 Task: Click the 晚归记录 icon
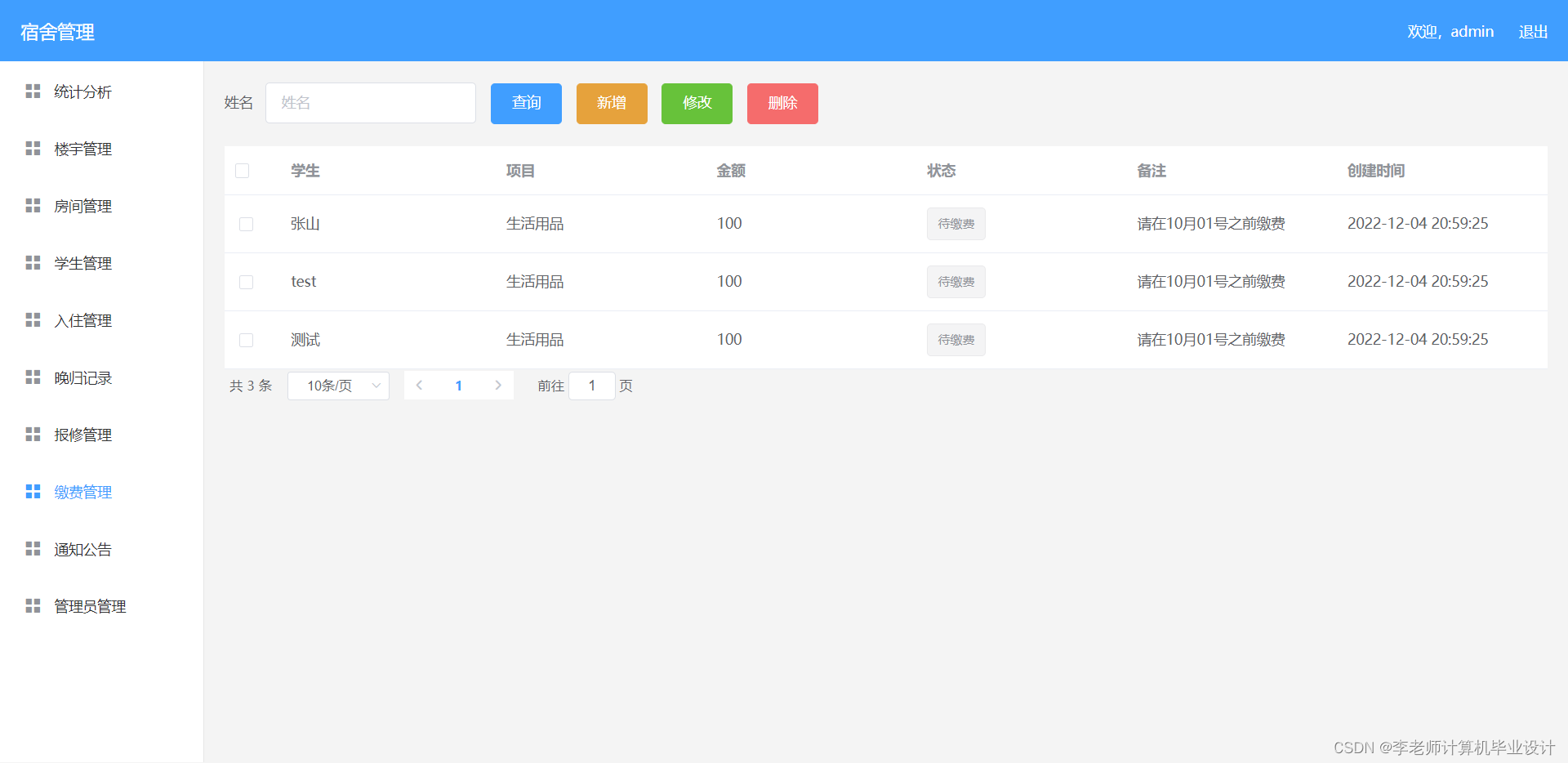(33, 377)
